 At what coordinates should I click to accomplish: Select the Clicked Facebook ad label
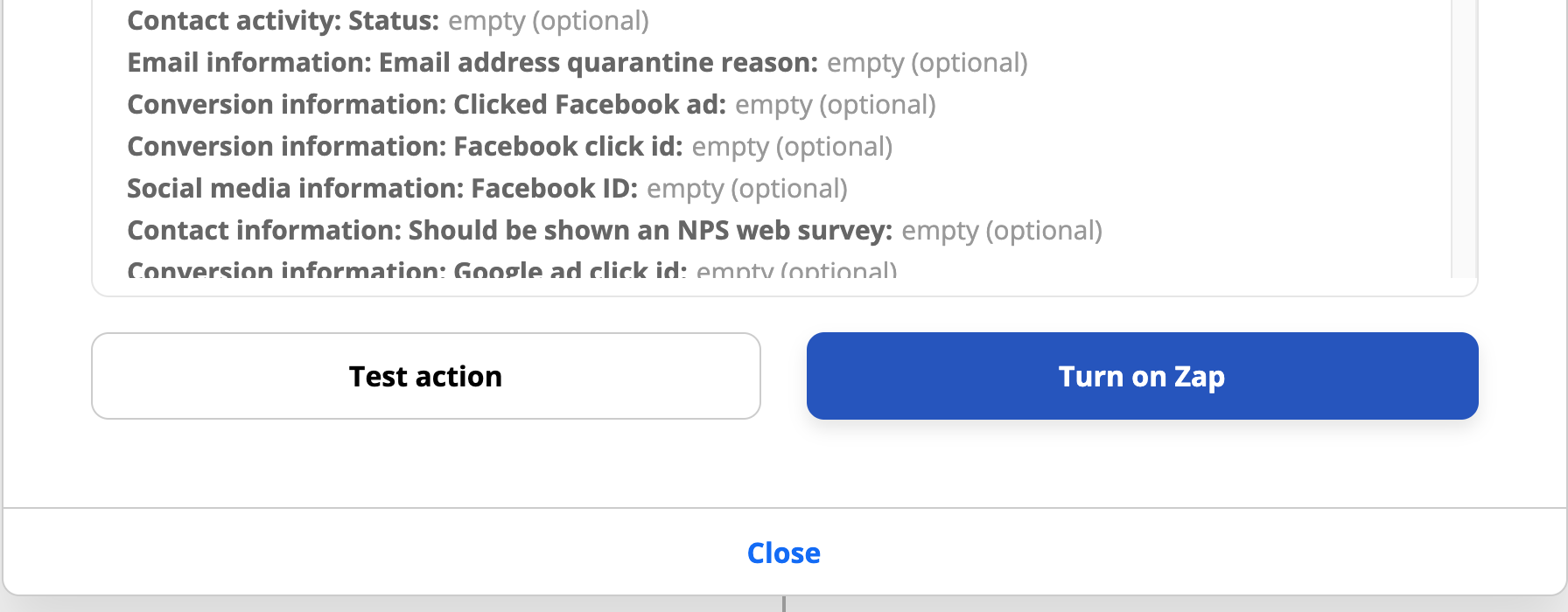coord(426,105)
